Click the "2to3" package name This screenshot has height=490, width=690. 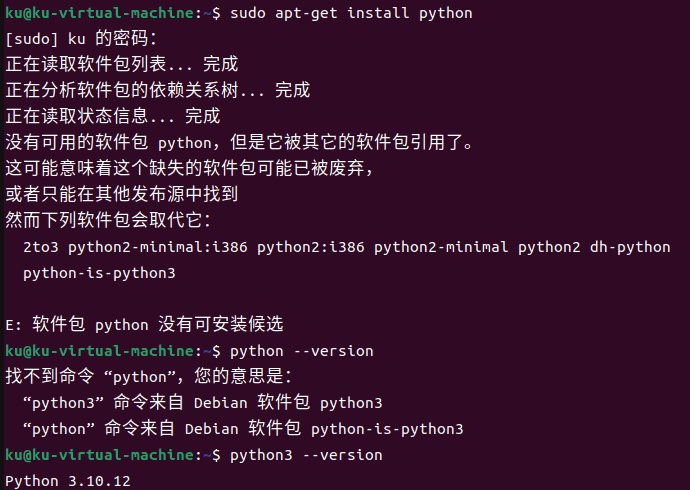coord(40,247)
